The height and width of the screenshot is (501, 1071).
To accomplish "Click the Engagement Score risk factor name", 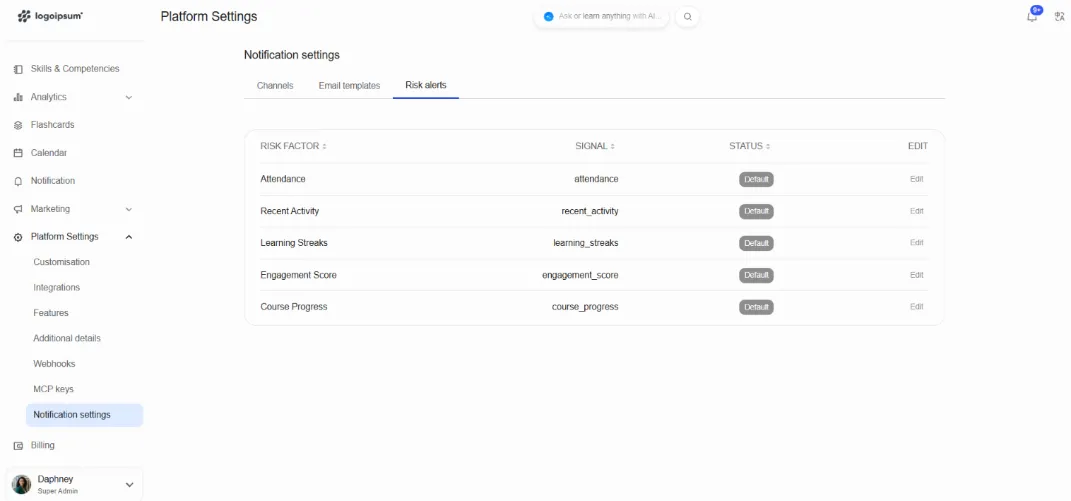I will 298,275.
